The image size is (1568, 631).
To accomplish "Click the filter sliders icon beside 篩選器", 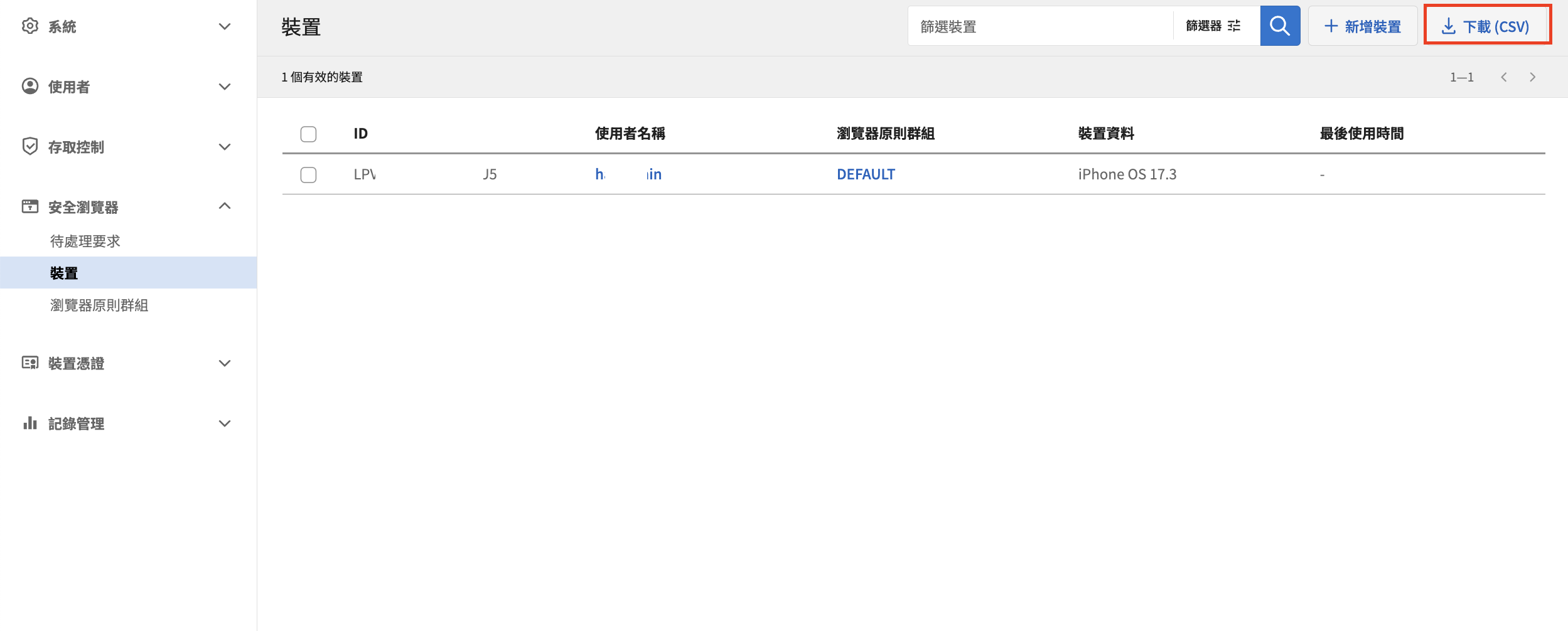I will click(x=1234, y=26).
